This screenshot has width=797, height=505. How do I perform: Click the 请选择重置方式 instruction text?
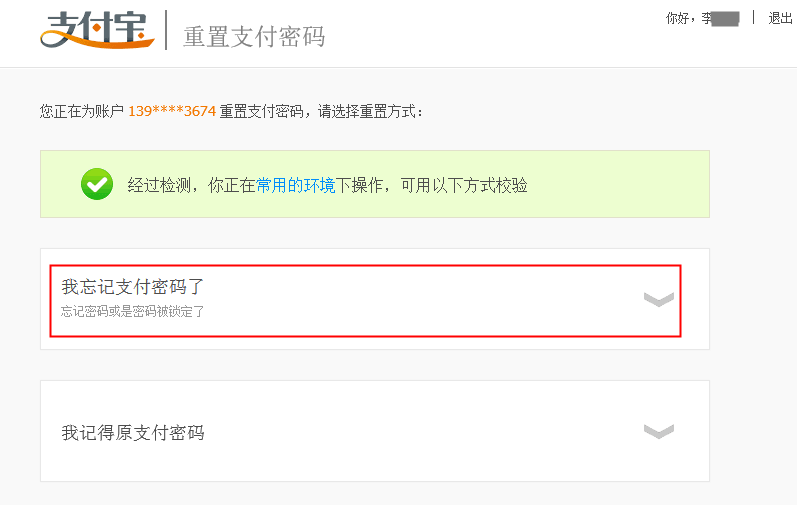(370, 111)
